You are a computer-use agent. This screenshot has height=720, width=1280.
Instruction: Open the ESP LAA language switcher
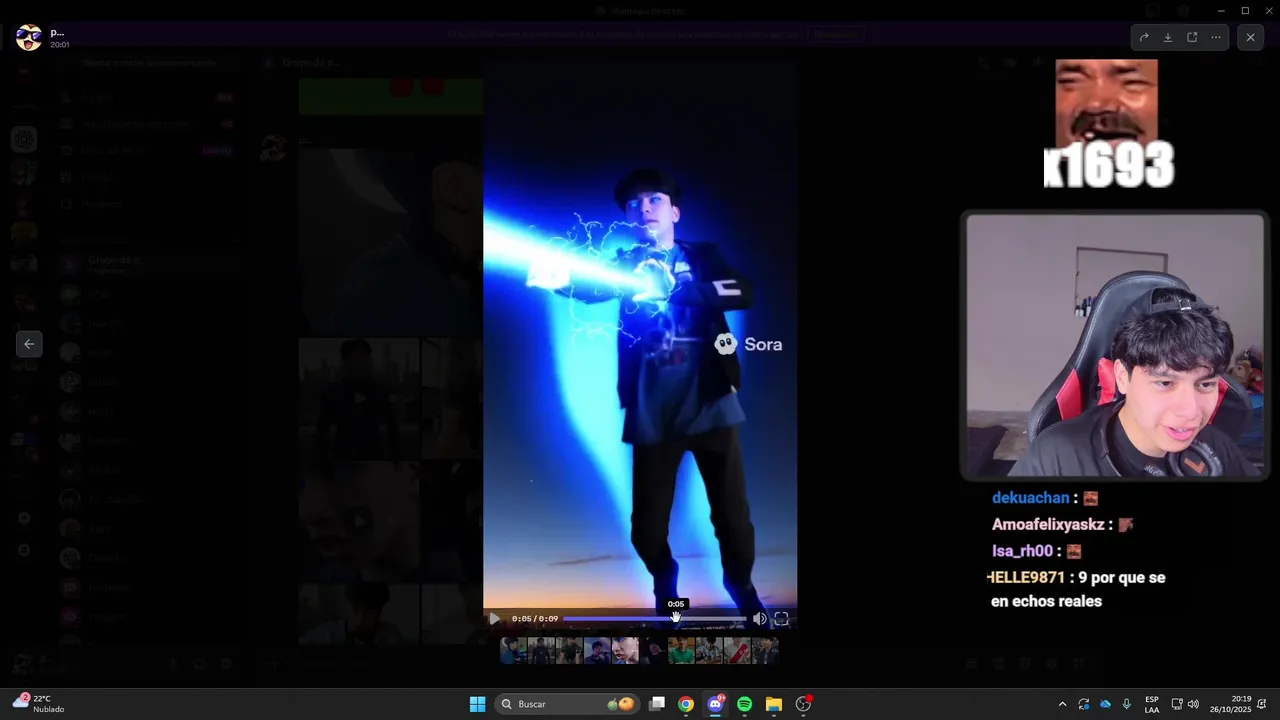(1152, 704)
